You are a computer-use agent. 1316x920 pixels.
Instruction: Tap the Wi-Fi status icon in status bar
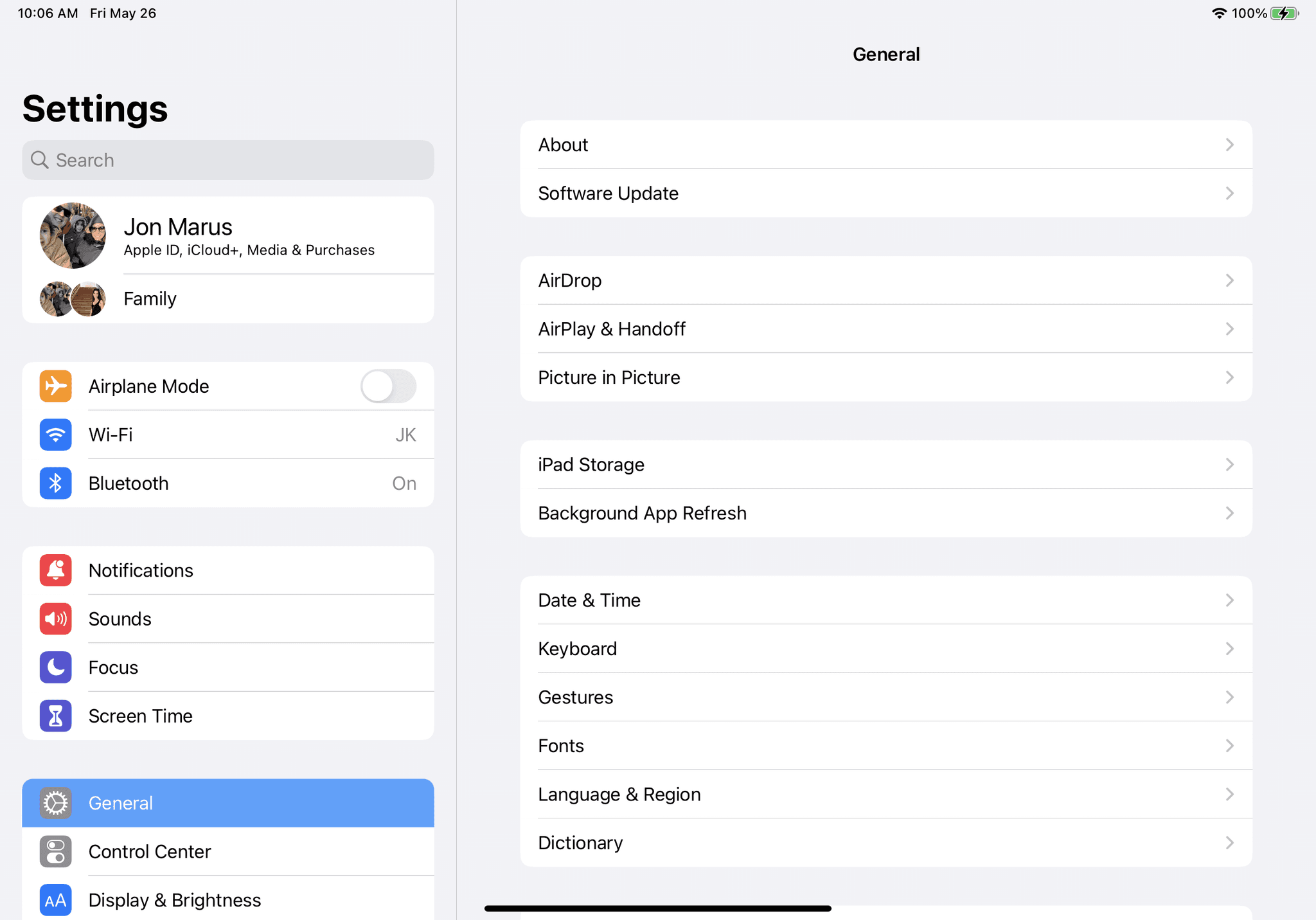pyautogui.click(x=1219, y=13)
